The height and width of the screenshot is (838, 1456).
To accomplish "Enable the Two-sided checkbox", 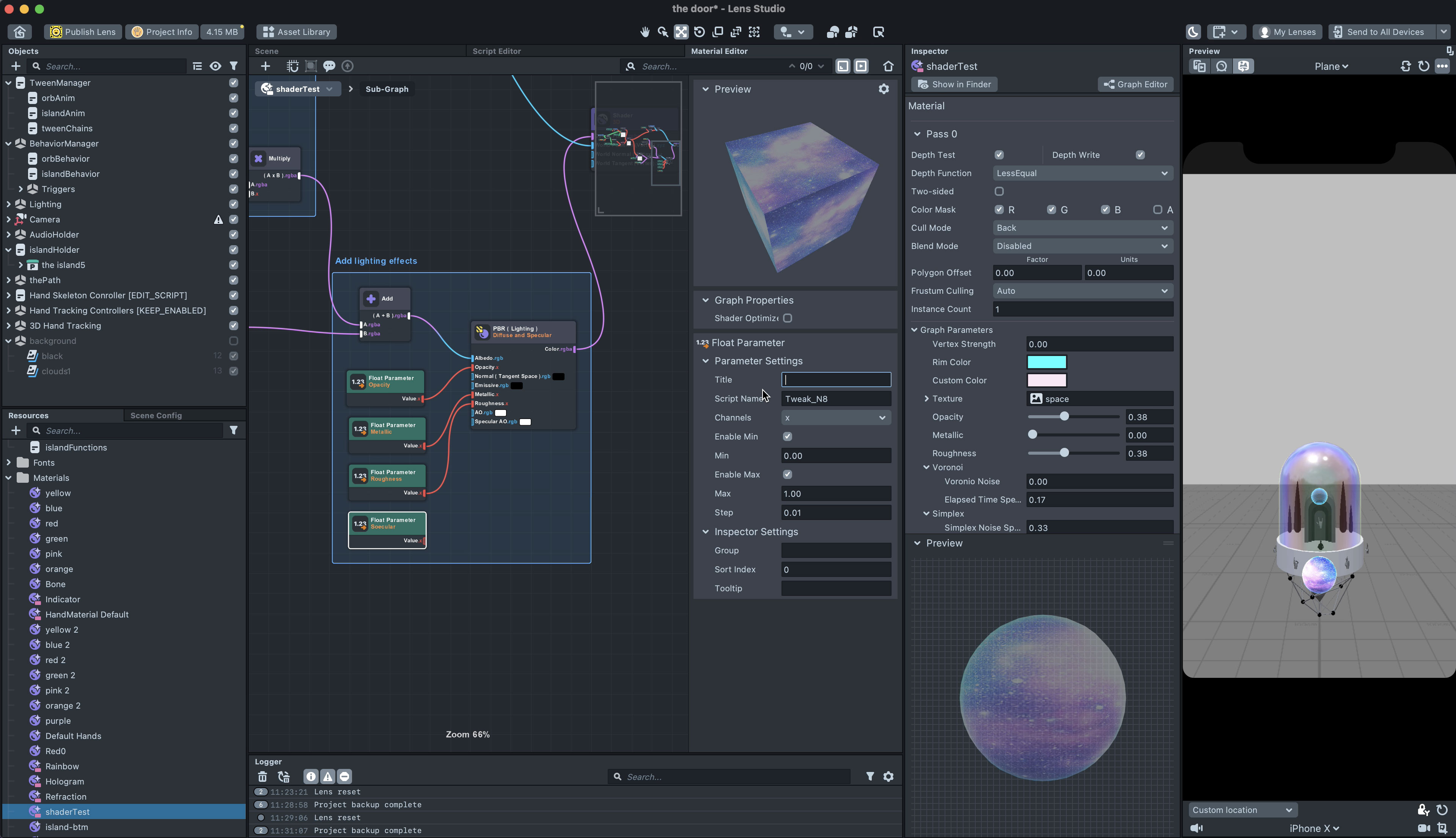I will (999, 191).
